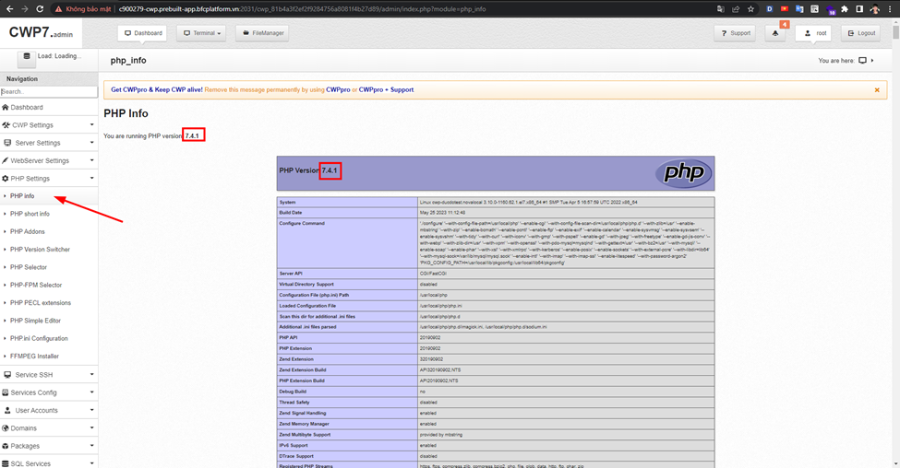The height and width of the screenshot is (468, 900).
Task: Click the Dashboard sidebar item
Action: pyautogui.click(x=49, y=107)
